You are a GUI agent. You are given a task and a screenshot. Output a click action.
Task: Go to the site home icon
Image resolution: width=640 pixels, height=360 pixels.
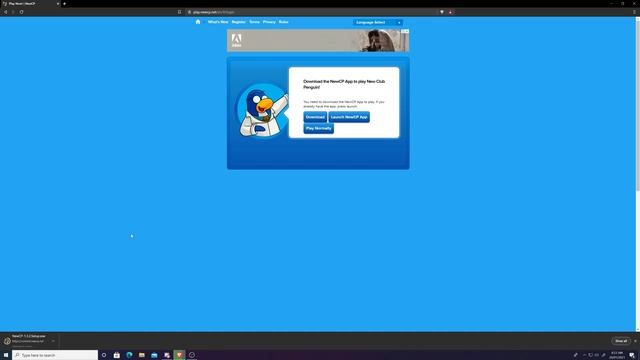198,22
